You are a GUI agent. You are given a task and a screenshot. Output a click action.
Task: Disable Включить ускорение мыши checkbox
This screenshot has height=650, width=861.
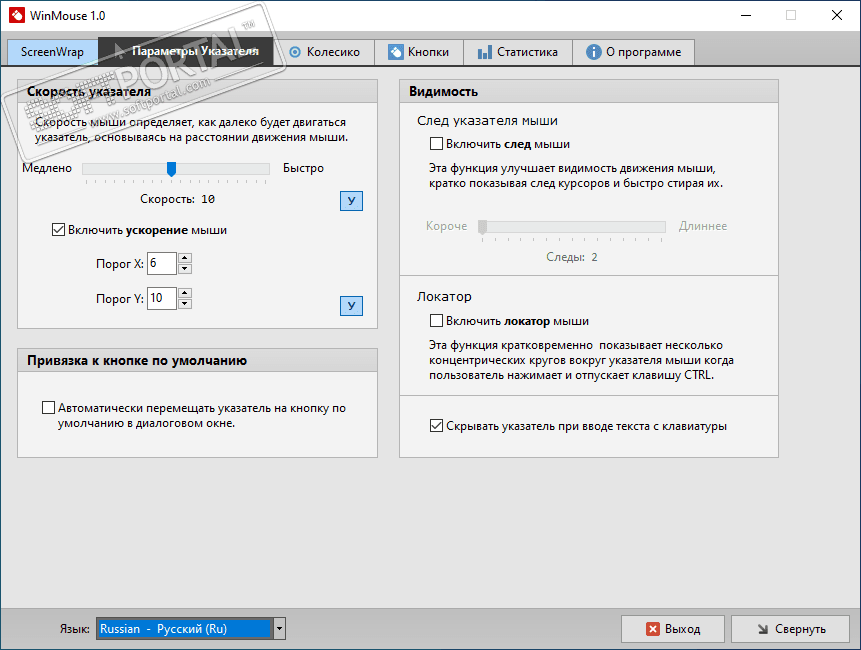click(x=58, y=229)
